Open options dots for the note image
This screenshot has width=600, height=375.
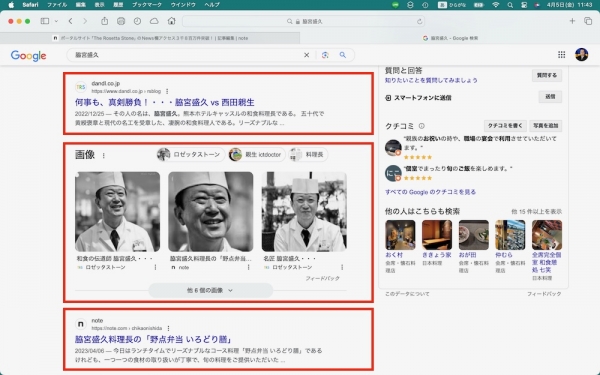point(249,267)
